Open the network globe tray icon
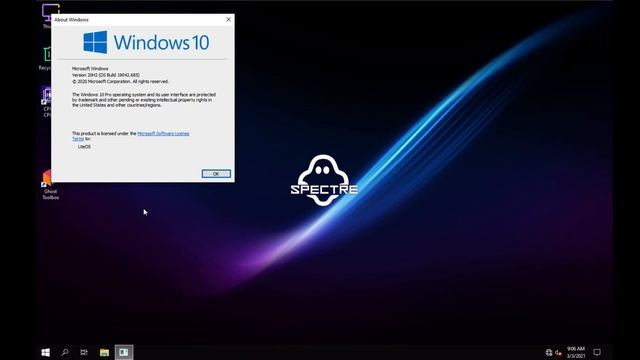640x360 pixels. (549, 353)
